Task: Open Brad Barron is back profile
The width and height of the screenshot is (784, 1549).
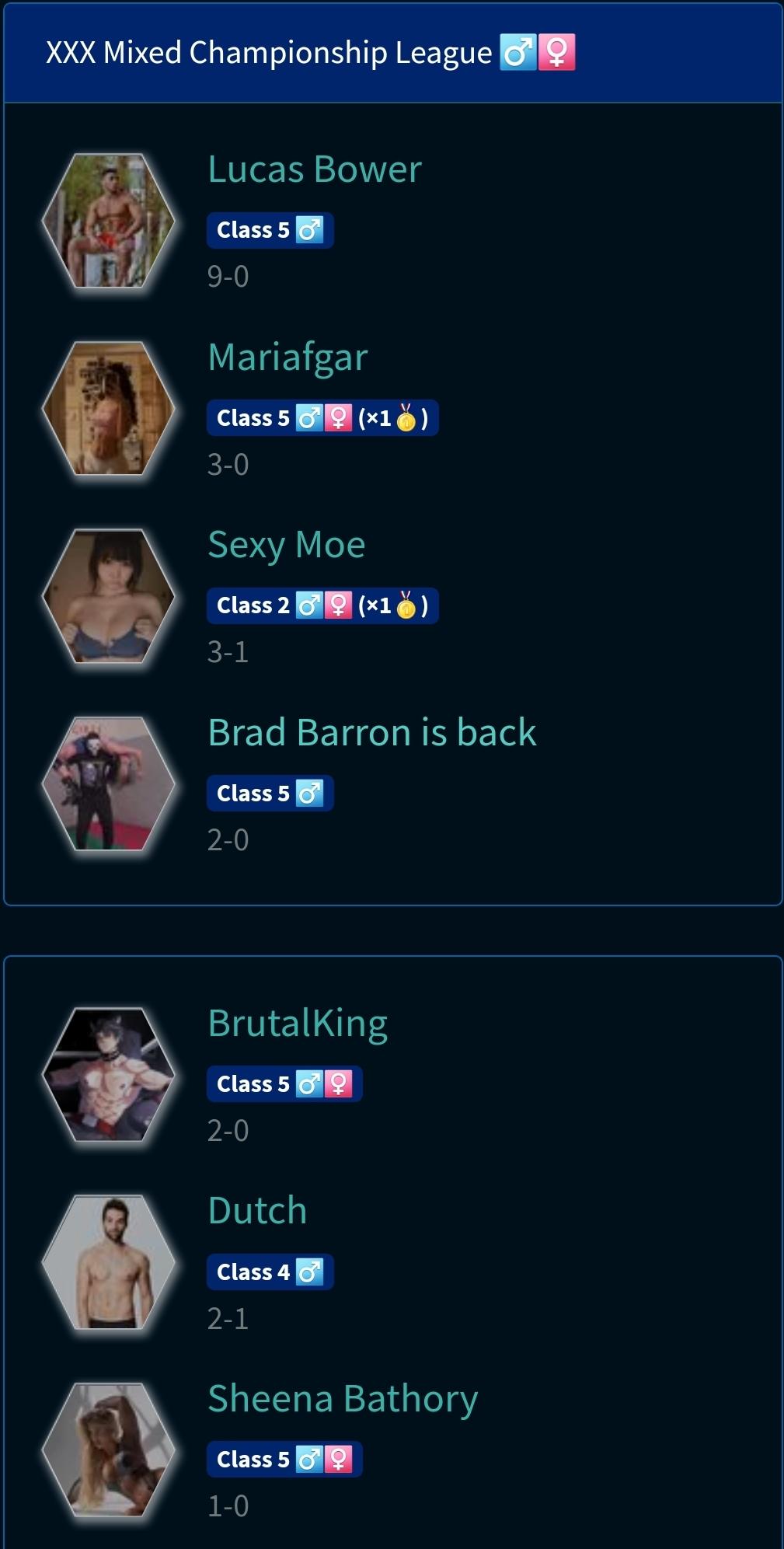Action: tap(372, 732)
